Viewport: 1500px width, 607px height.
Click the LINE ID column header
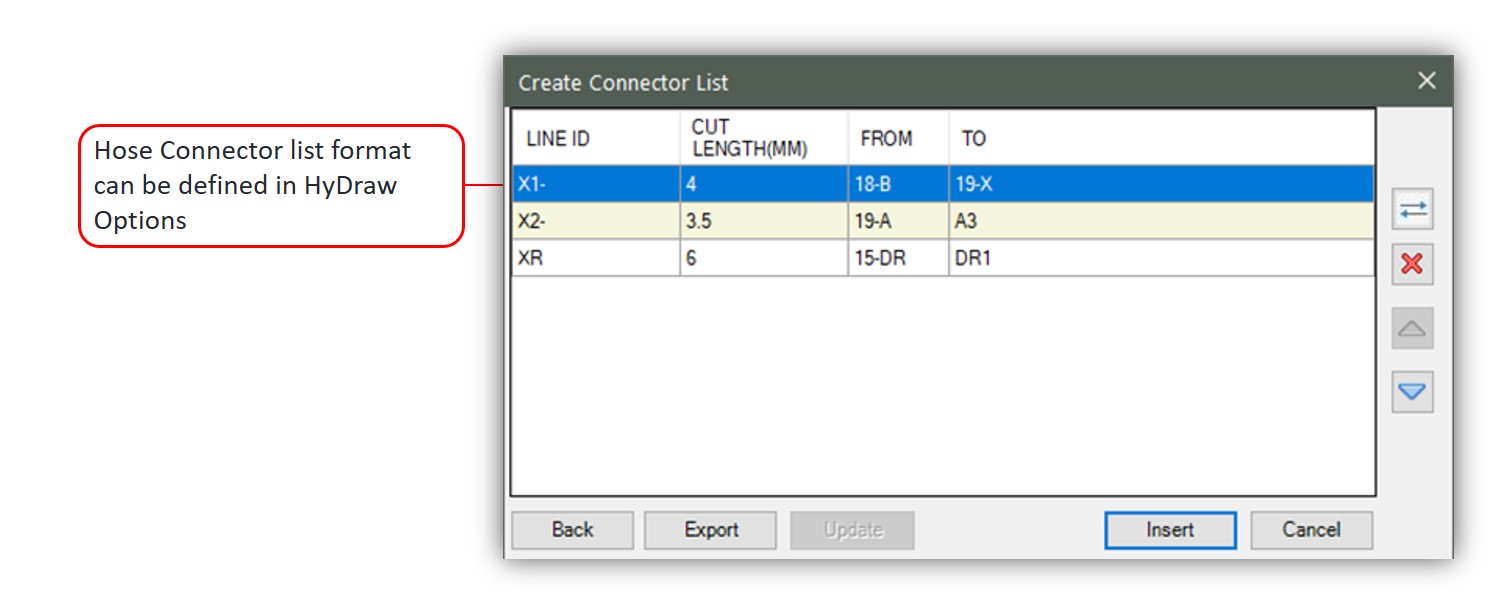[x=596, y=138]
